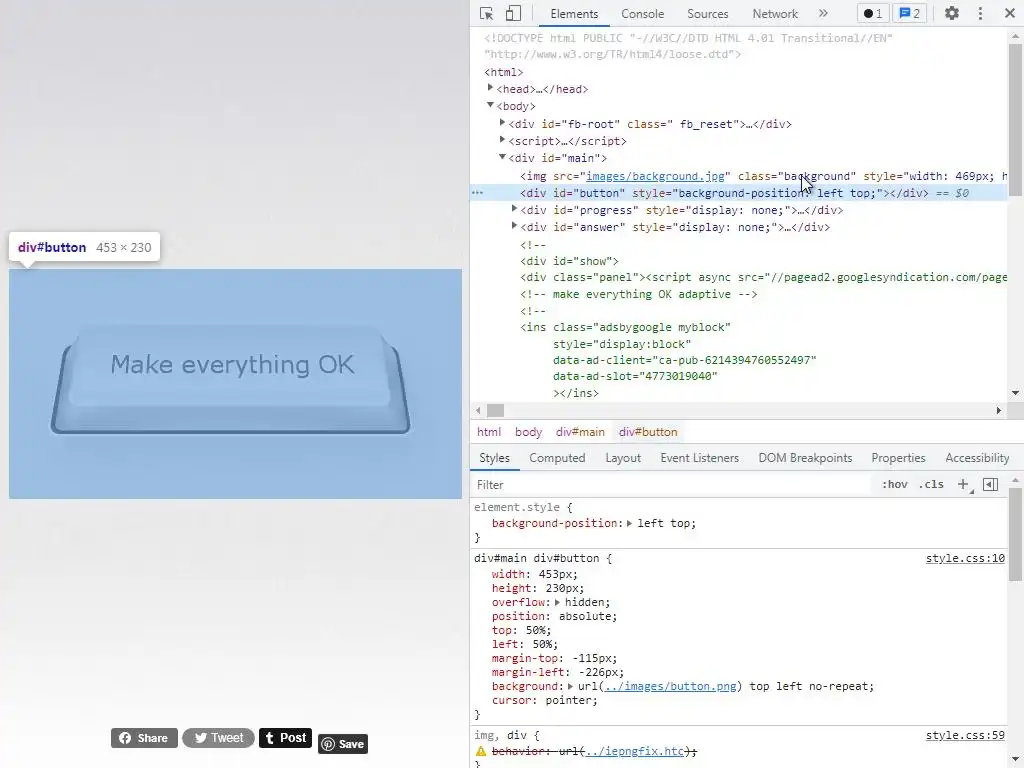This screenshot has height=768, width=1024.
Task: Open the Properties pane tab
Action: pyautogui.click(x=898, y=458)
